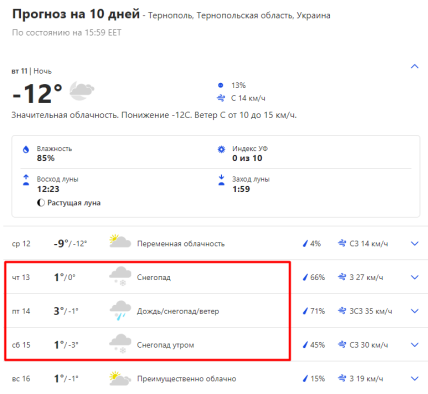Image resolution: width=428 pixels, height=394 pixels.
Task: Click the moonrise time 12:23
Action: (x=48, y=189)
